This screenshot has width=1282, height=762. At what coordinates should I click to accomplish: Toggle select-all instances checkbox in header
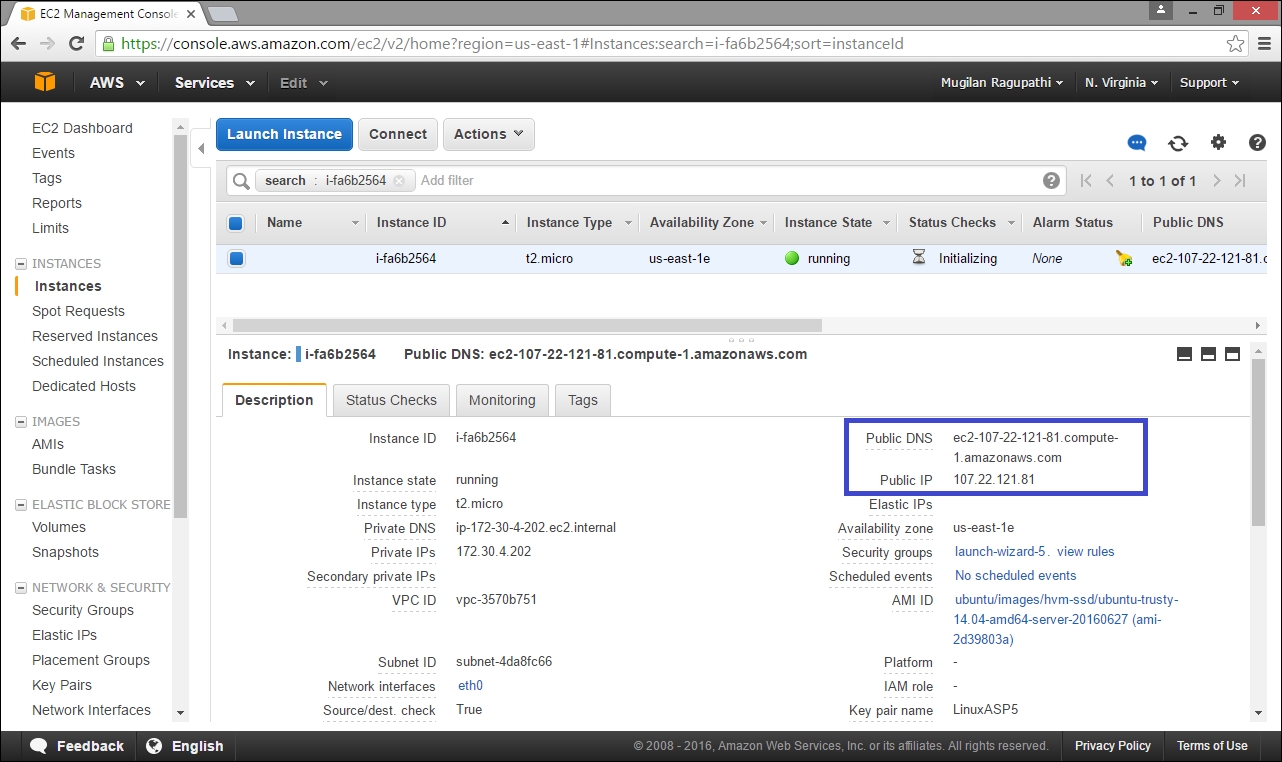coord(236,223)
